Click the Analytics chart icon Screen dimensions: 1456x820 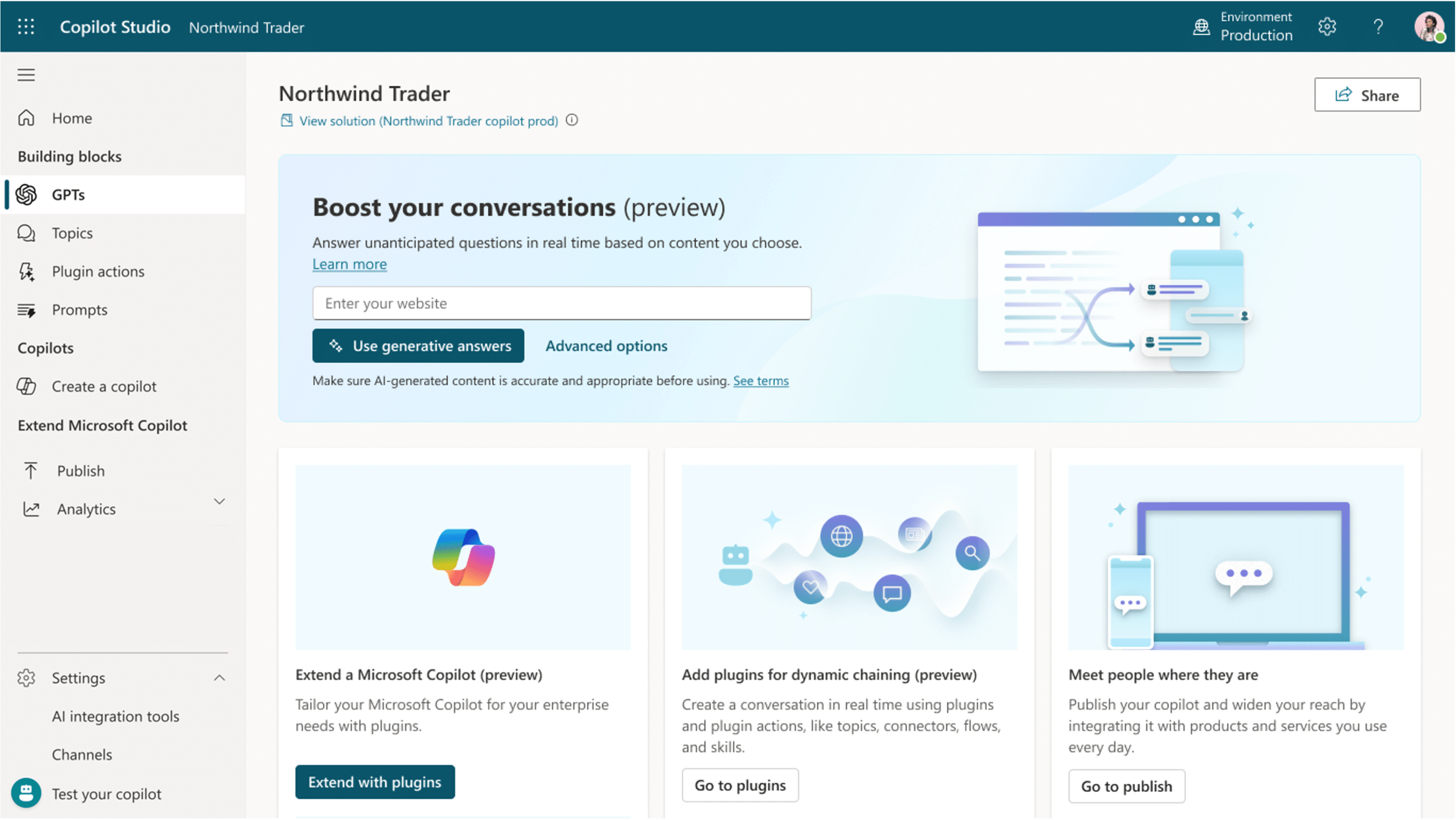(x=31, y=509)
